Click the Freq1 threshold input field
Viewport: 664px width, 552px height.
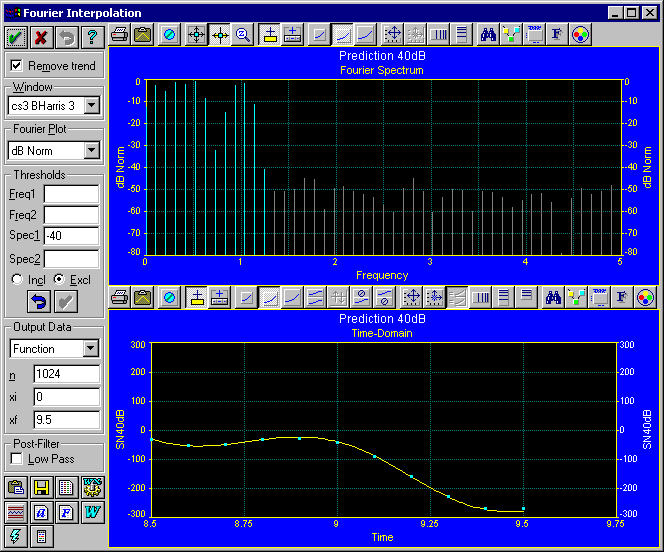click(x=71, y=193)
